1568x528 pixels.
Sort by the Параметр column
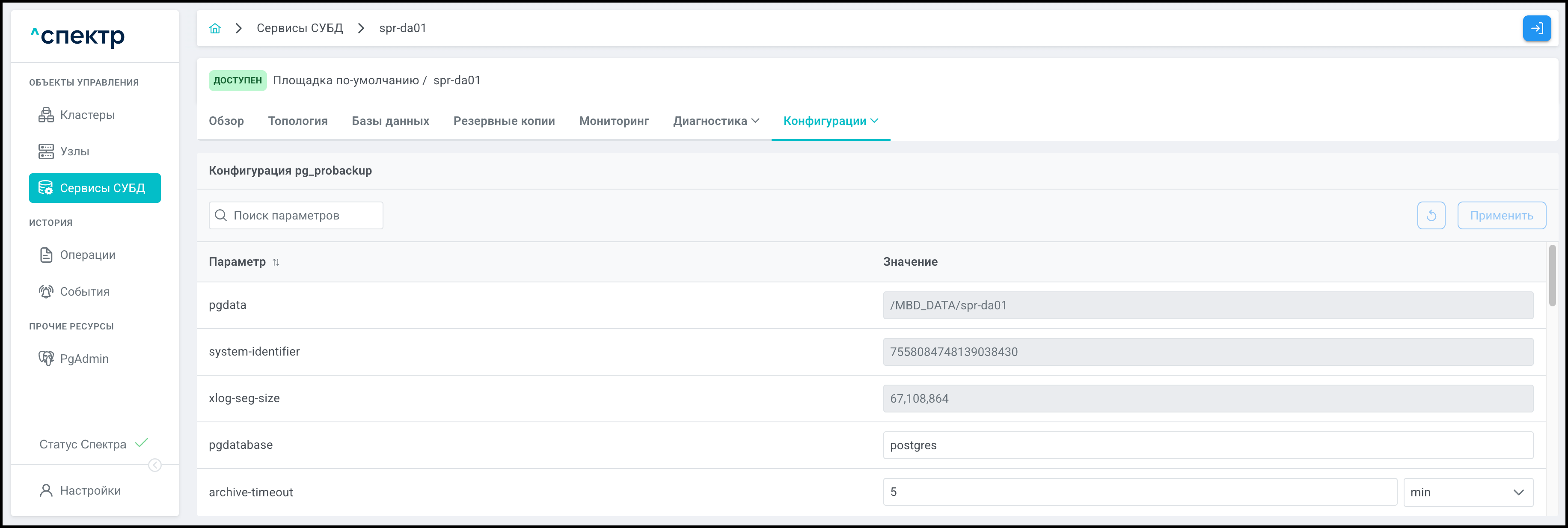click(276, 262)
